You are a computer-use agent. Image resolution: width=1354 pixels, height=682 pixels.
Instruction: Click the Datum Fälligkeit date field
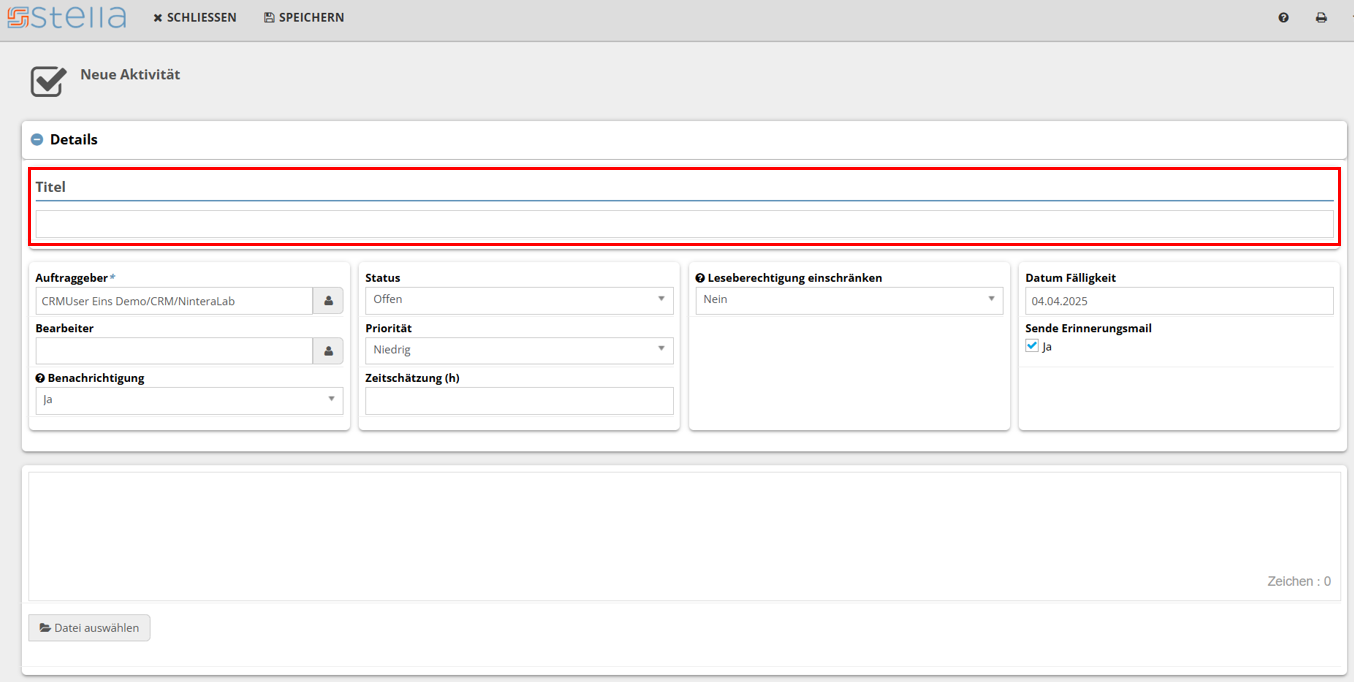(x=1178, y=301)
